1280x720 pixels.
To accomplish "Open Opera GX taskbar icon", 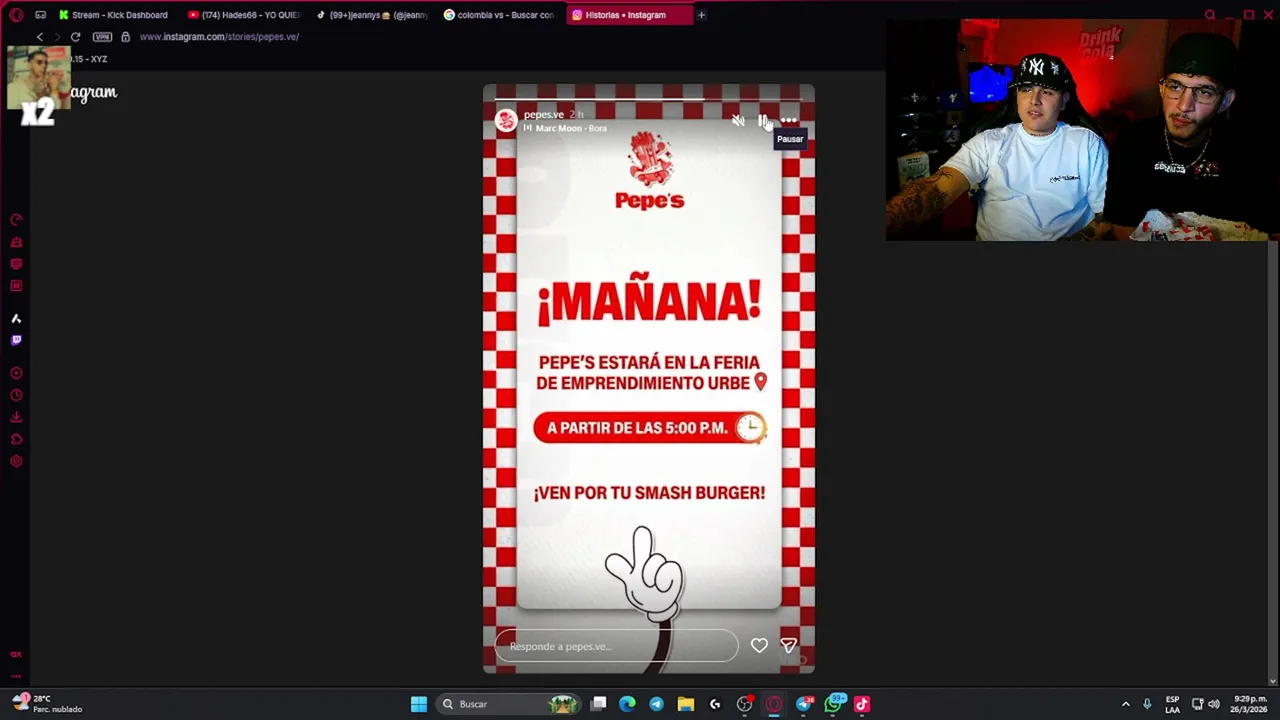I will point(774,704).
